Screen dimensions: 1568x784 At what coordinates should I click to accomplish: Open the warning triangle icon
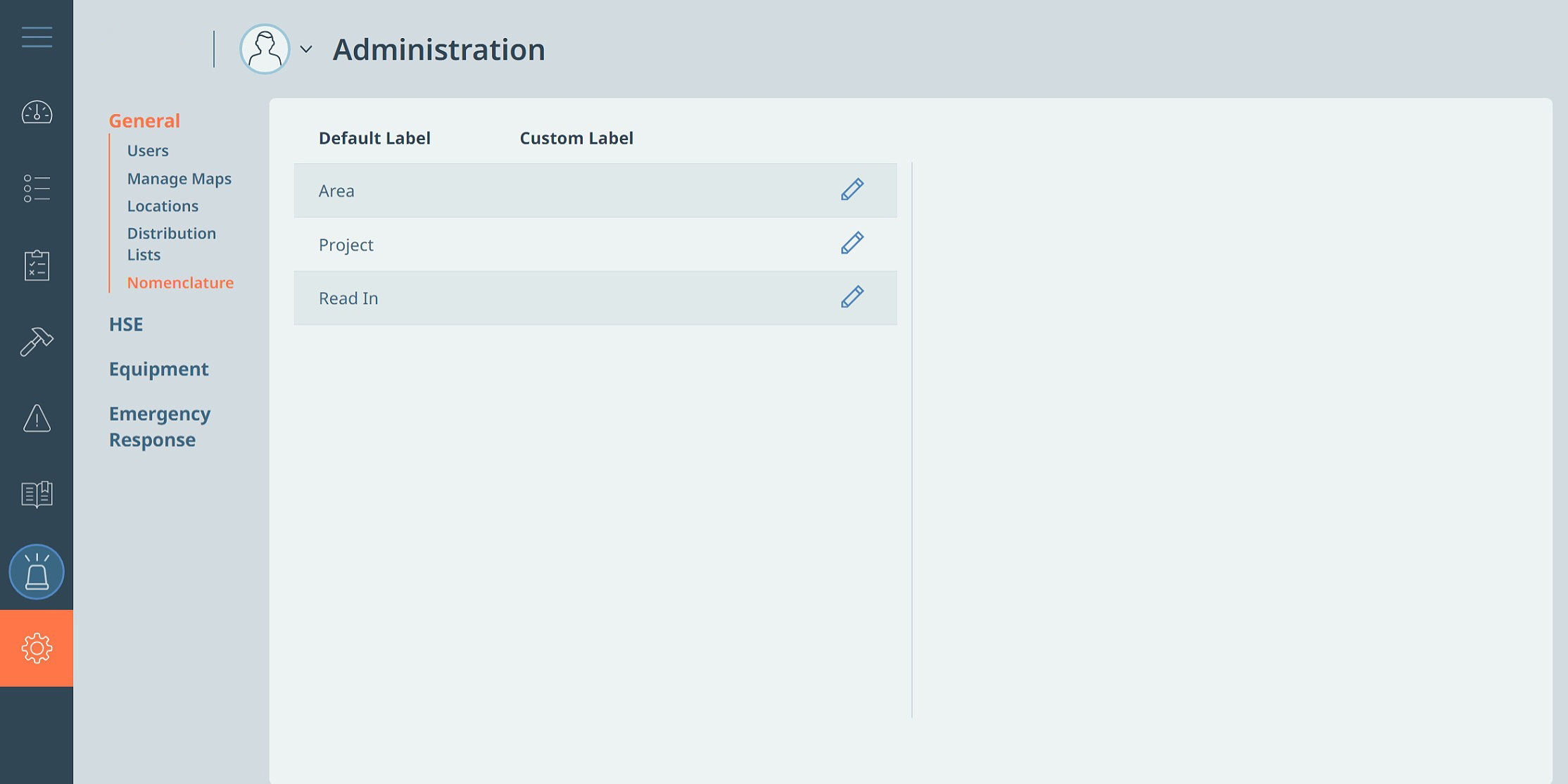point(37,418)
